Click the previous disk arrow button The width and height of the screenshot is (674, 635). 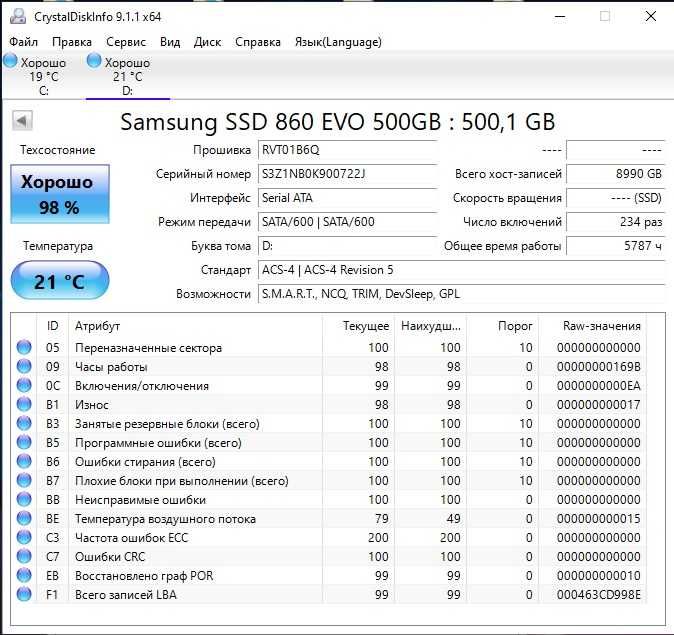22,121
